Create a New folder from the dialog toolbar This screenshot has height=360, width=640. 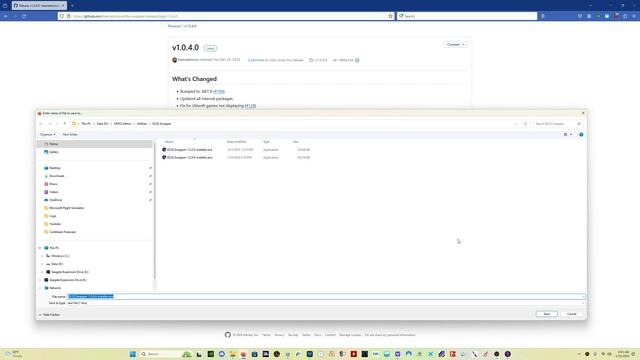(70, 134)
